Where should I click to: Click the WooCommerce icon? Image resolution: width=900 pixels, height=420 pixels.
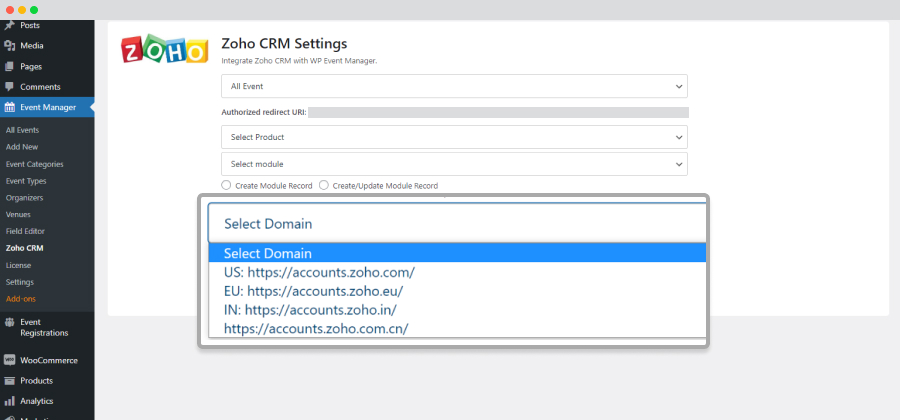point(9,360)
